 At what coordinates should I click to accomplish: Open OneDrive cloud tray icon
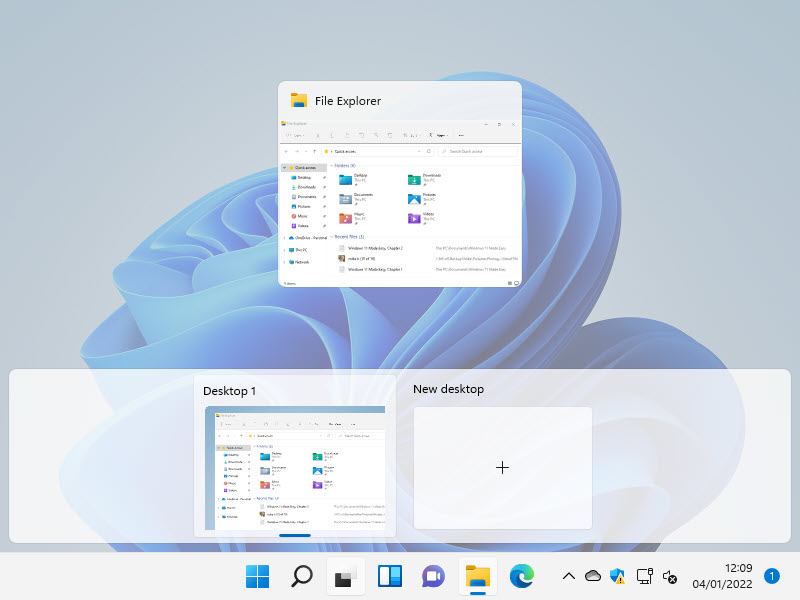(593, 576)
